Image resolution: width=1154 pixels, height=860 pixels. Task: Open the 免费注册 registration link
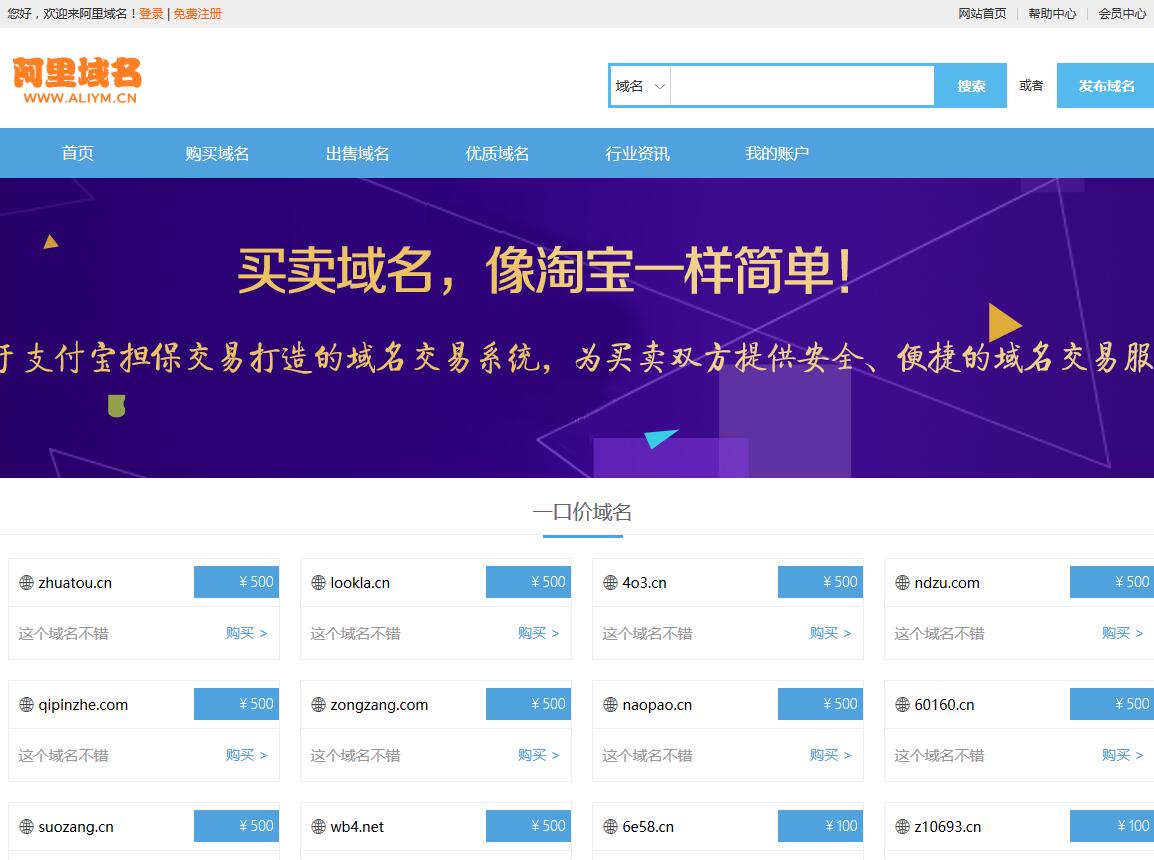[x=198, y=14]
